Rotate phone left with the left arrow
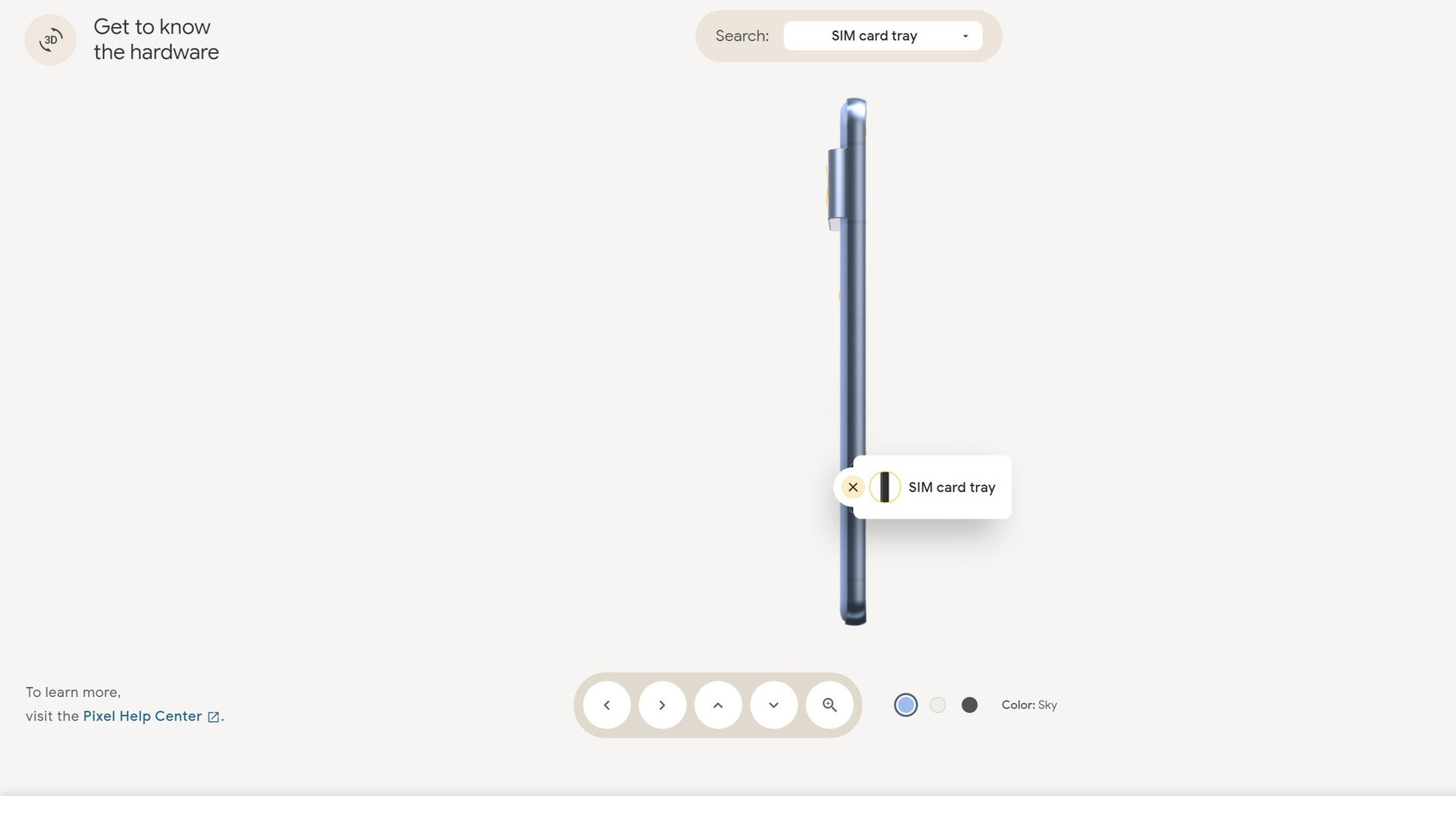Screen dimensions: 1456x819 [607, 705]
